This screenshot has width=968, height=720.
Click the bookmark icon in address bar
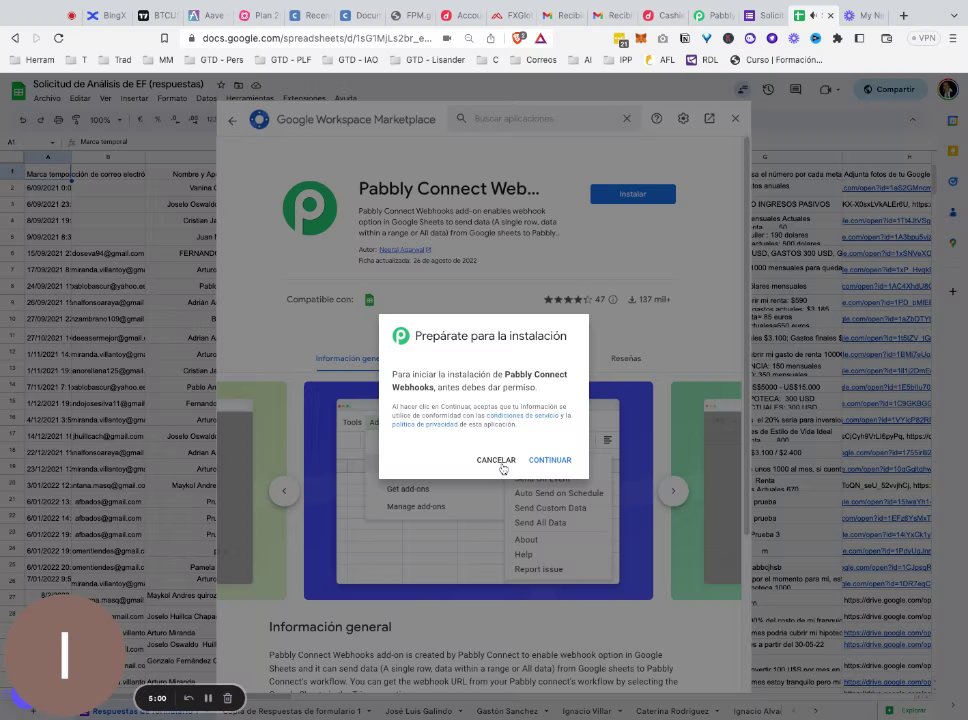(164, 38)
